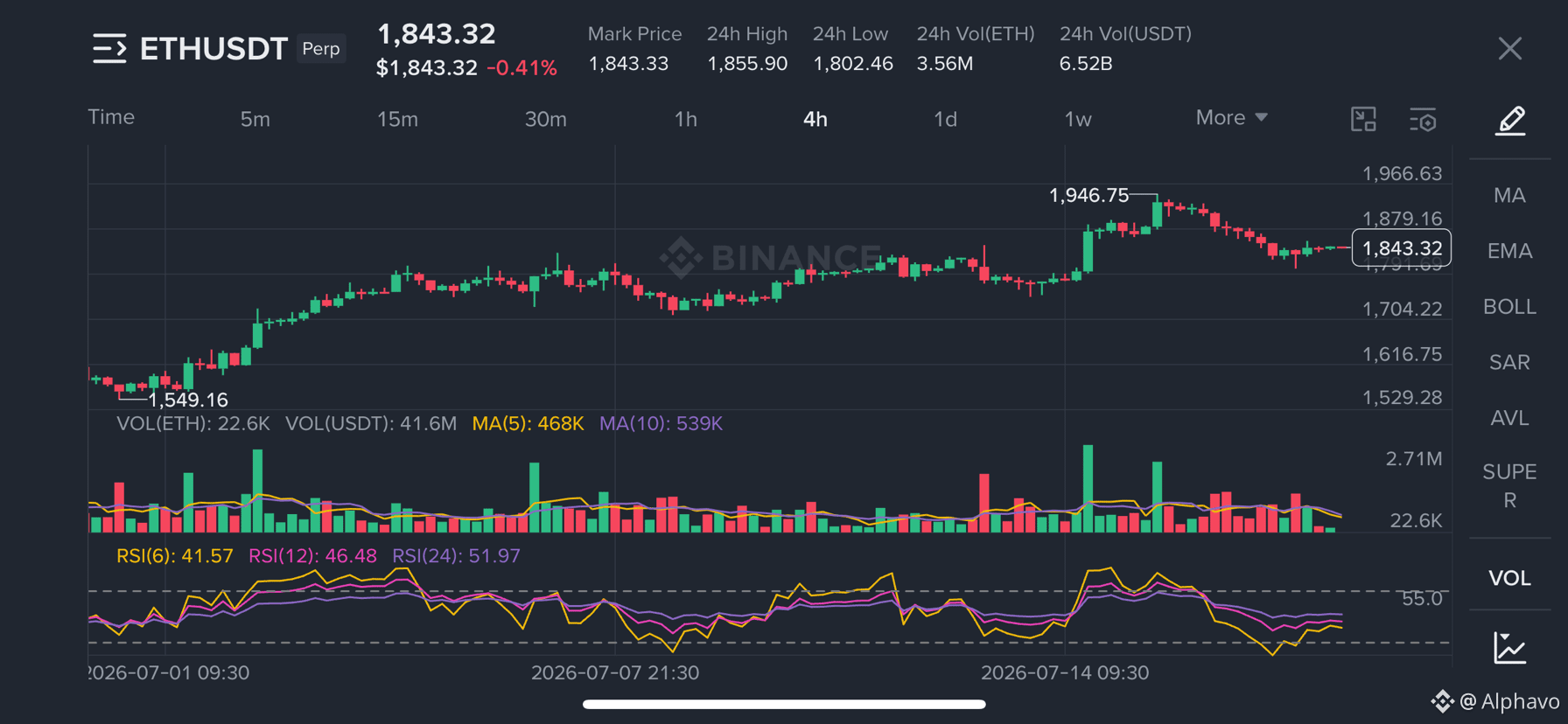Click the MA(5): 468K volume label

(x=528, y=424)
